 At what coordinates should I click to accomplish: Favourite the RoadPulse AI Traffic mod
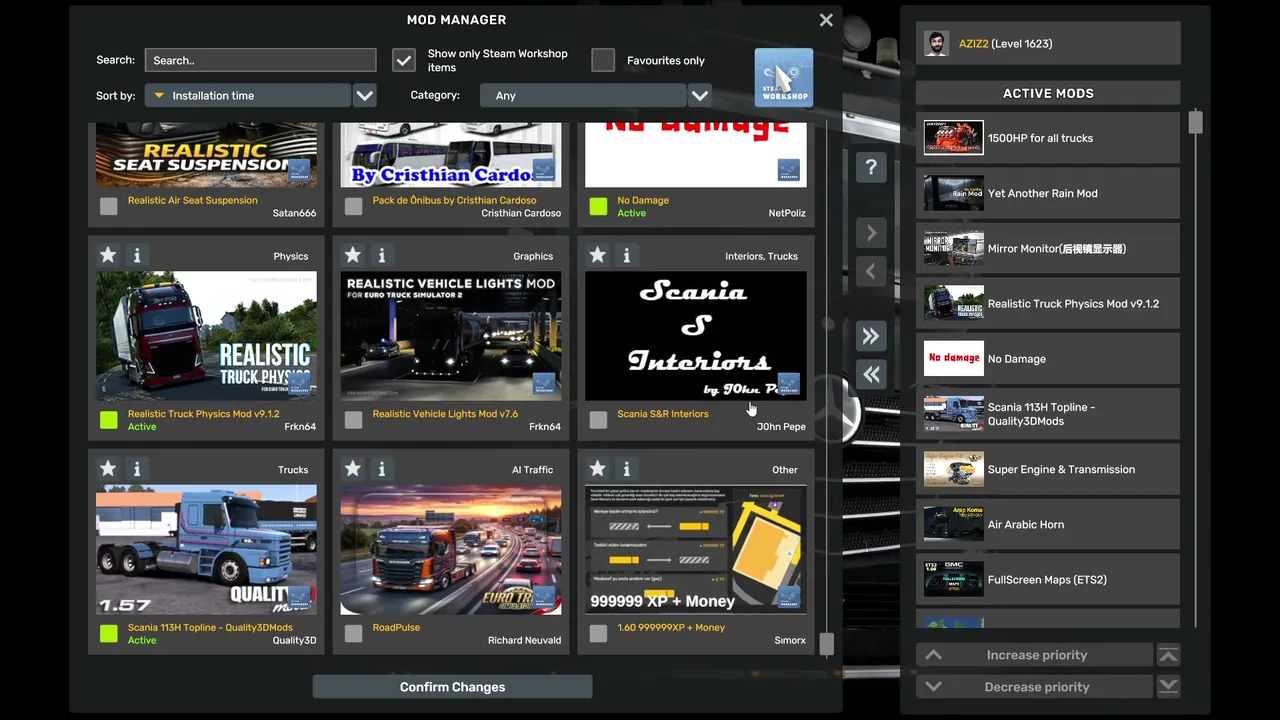coord(352,468)
